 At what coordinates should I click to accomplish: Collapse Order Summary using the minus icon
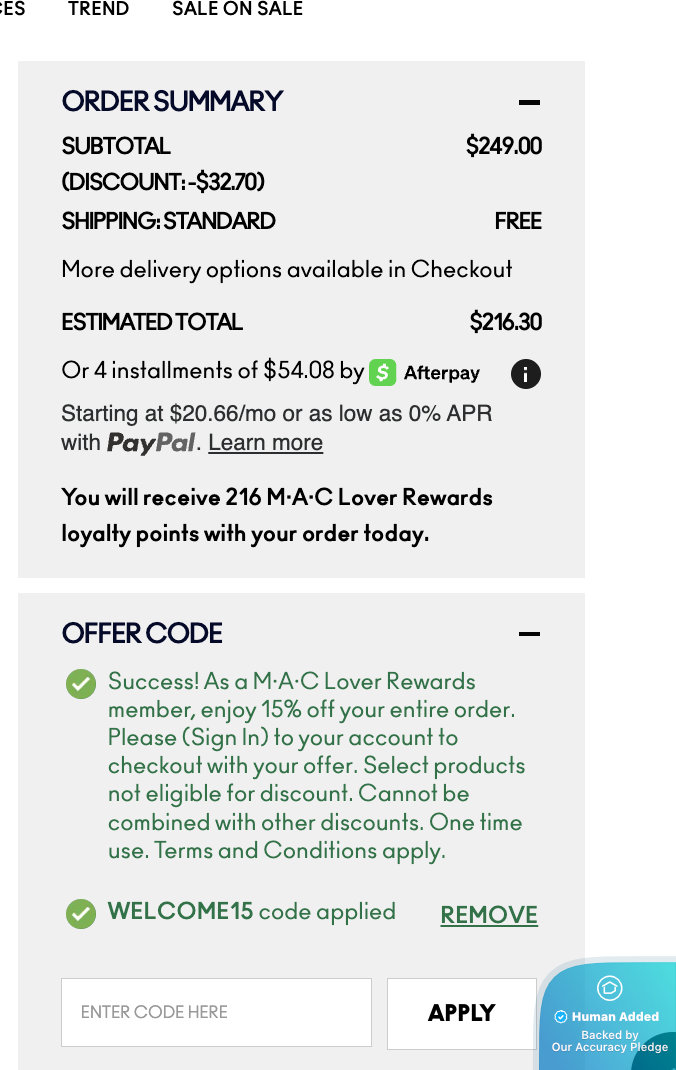click(529, 102)
